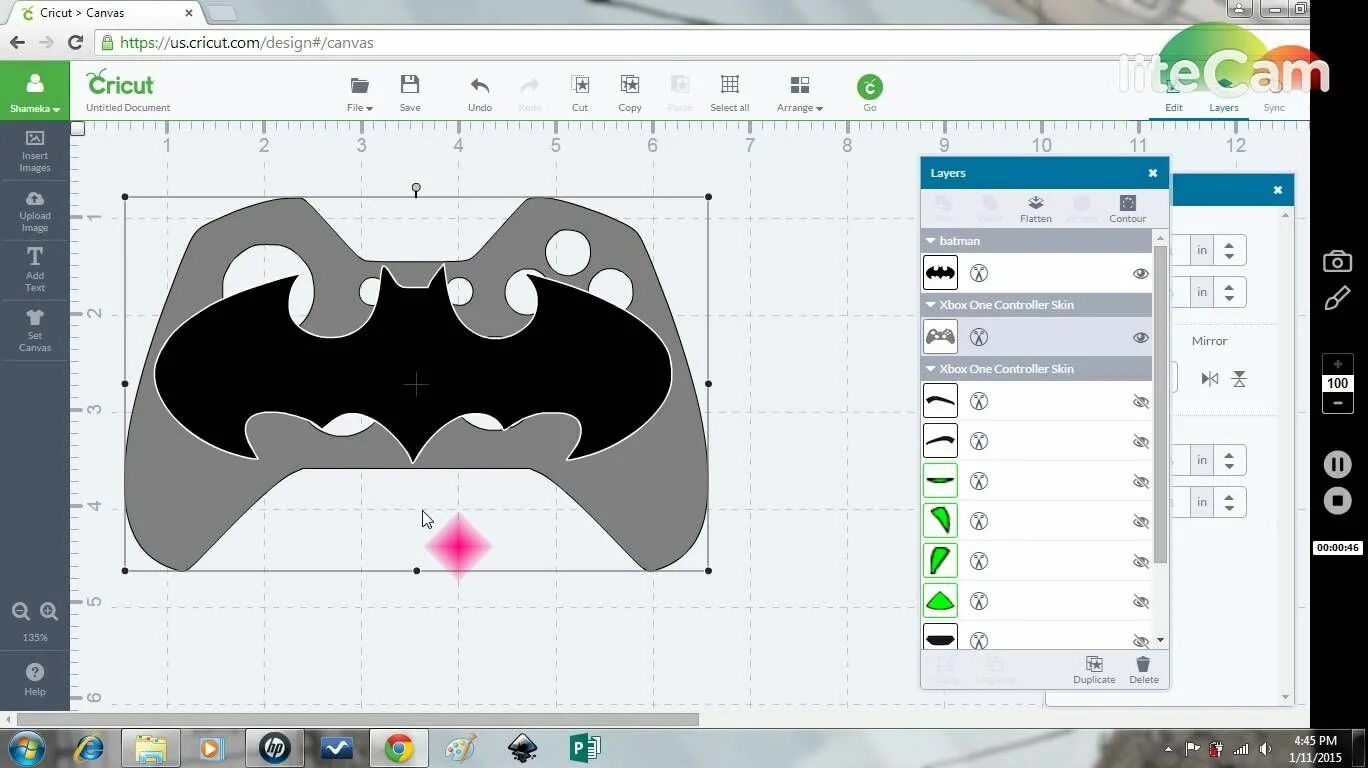
Task: Show the left-leaning green wedge layer
Action: click(x=1140, y=521)
